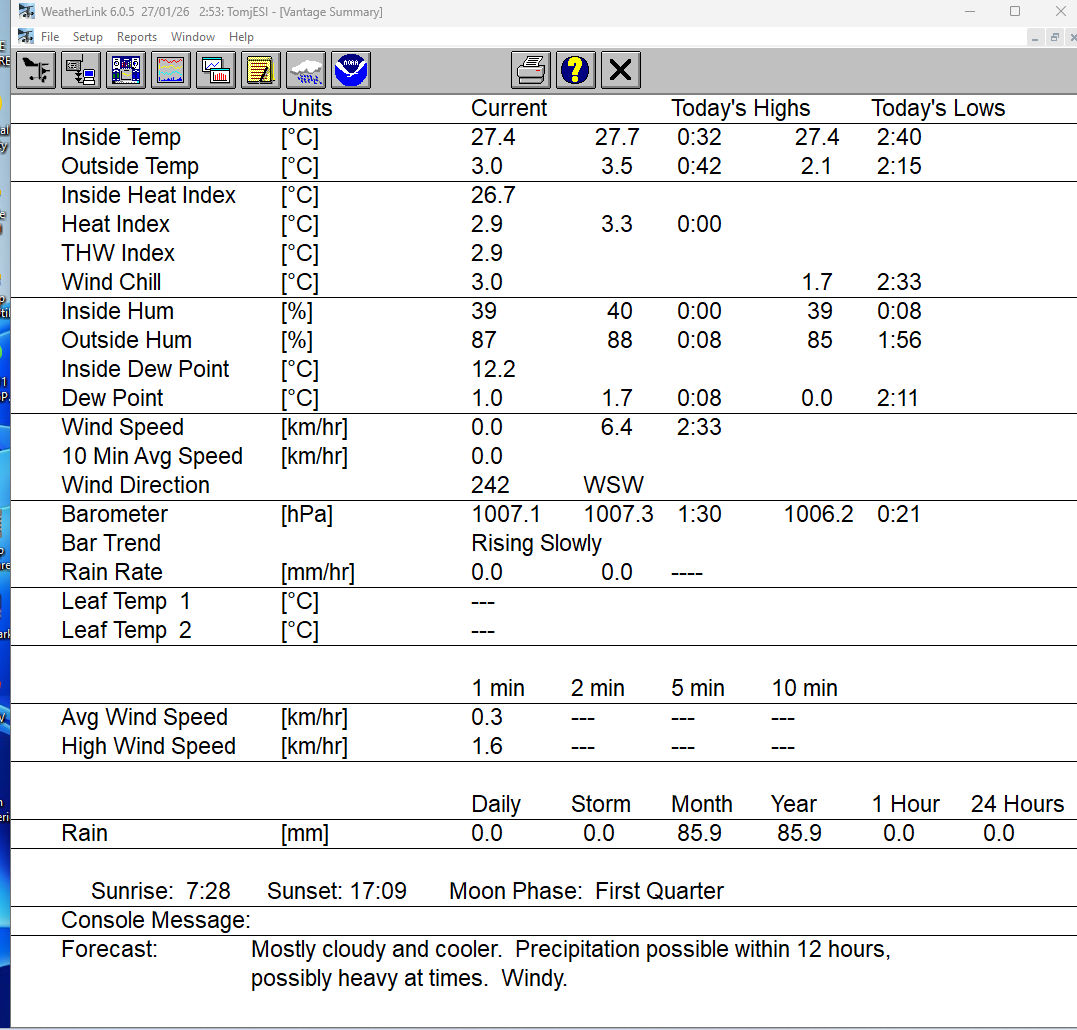
Task: Open help with the yellow question mark icon
Action: (576, 70)
